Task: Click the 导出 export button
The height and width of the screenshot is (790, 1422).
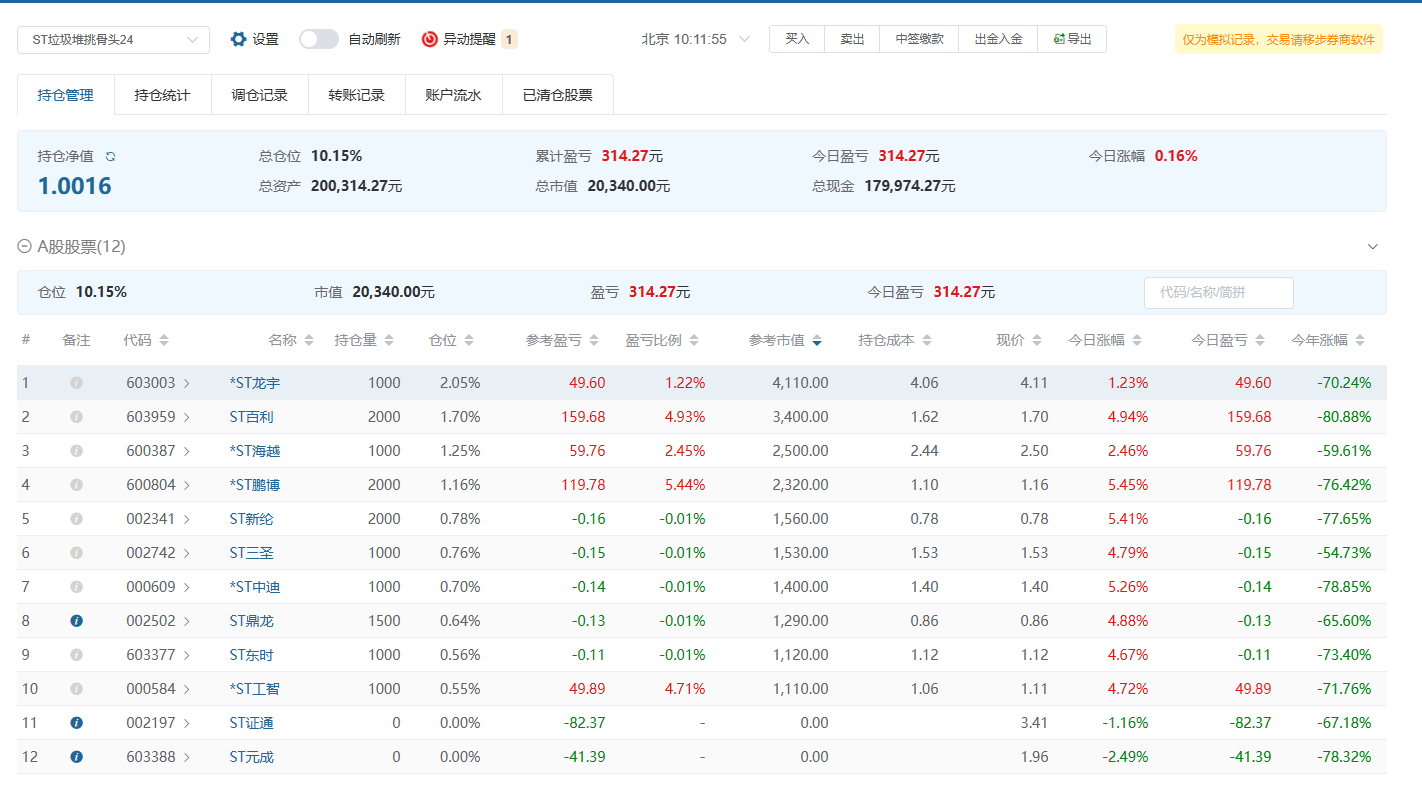Action: [x=1072, y=39]
